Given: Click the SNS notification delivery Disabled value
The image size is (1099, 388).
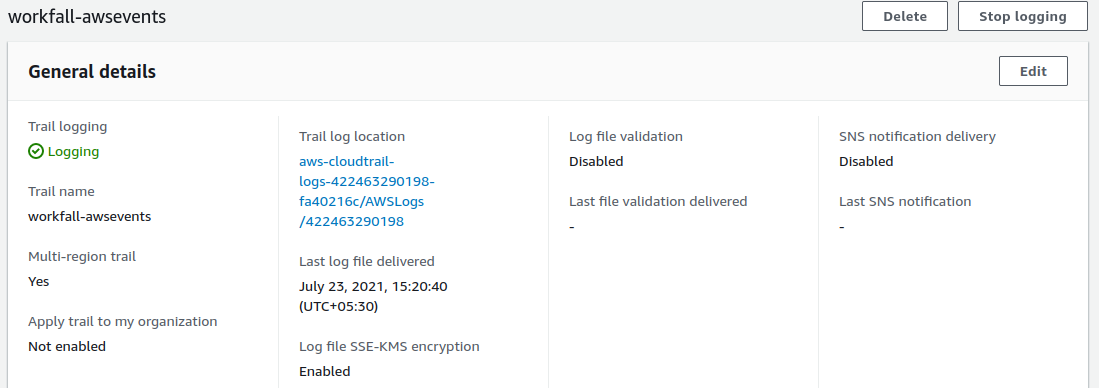Looking at the screenshot, I should [866, 162].
